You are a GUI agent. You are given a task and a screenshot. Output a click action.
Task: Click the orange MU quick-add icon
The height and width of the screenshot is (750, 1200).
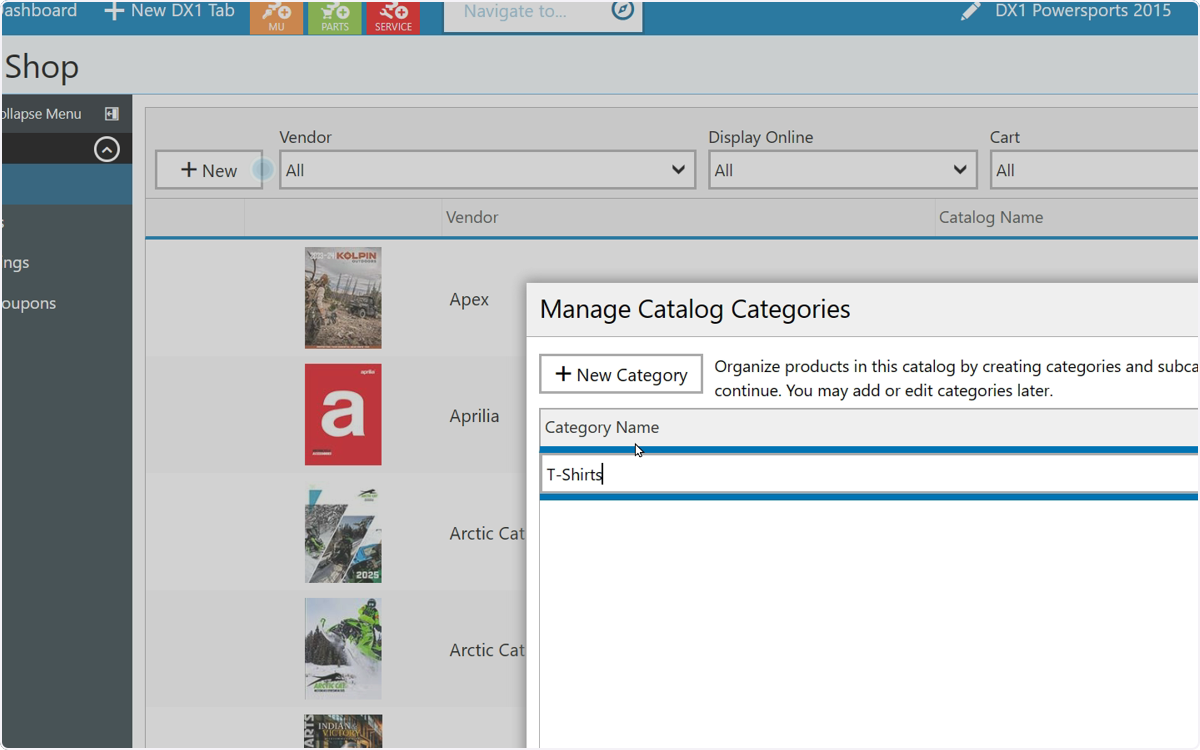[x=276, y=17]
